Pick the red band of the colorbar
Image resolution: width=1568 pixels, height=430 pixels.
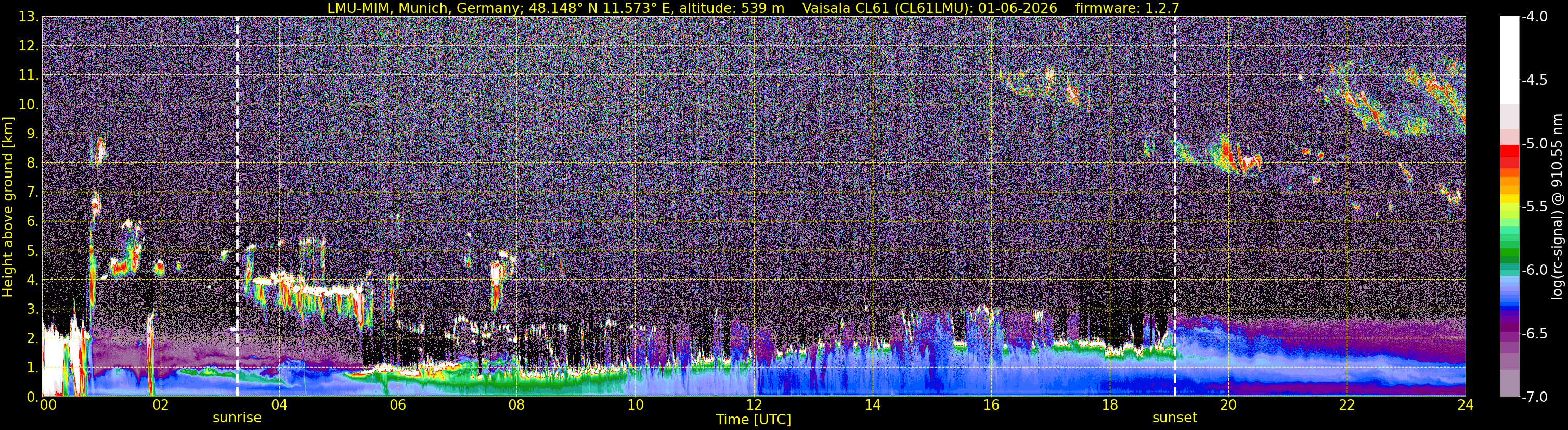pyautogui.click(x=1509, y=151)
